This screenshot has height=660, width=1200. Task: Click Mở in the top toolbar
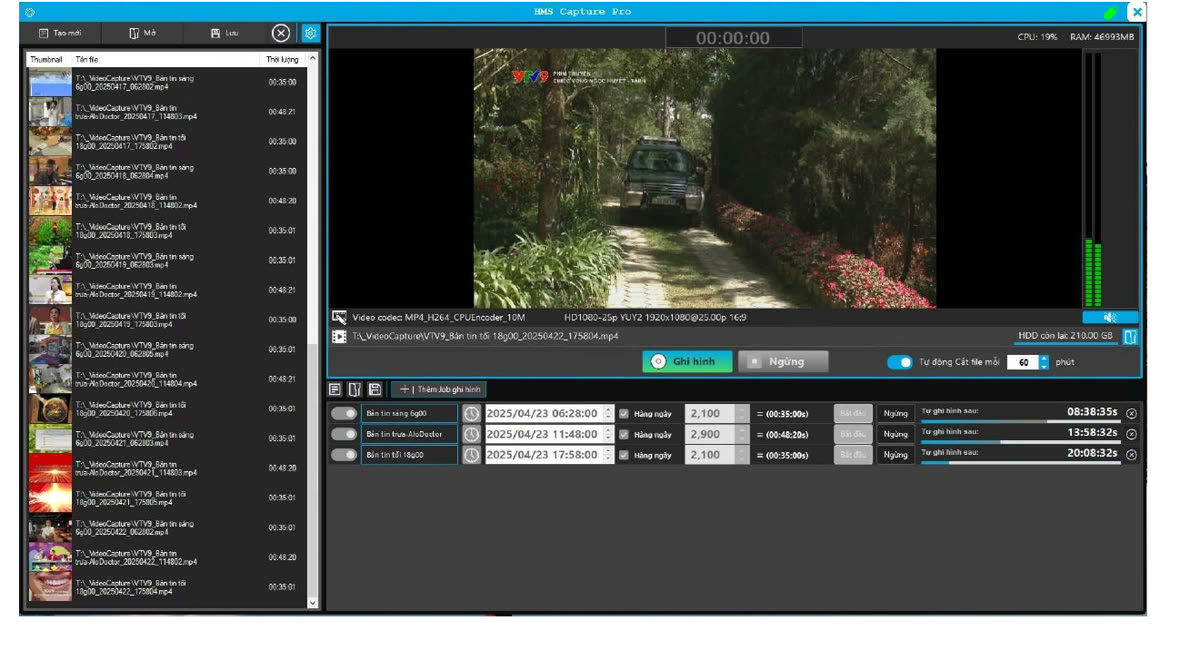tap(142, 33)
